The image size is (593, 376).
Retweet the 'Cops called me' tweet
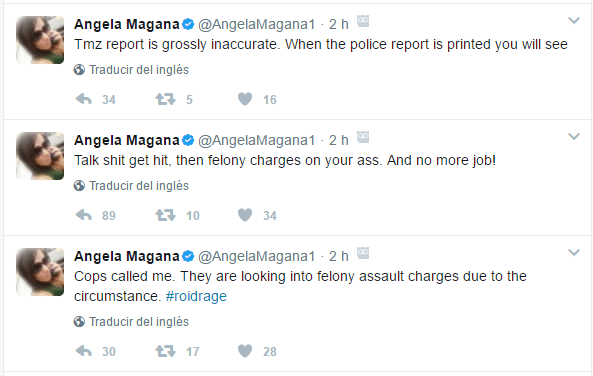tap(166, 351)
